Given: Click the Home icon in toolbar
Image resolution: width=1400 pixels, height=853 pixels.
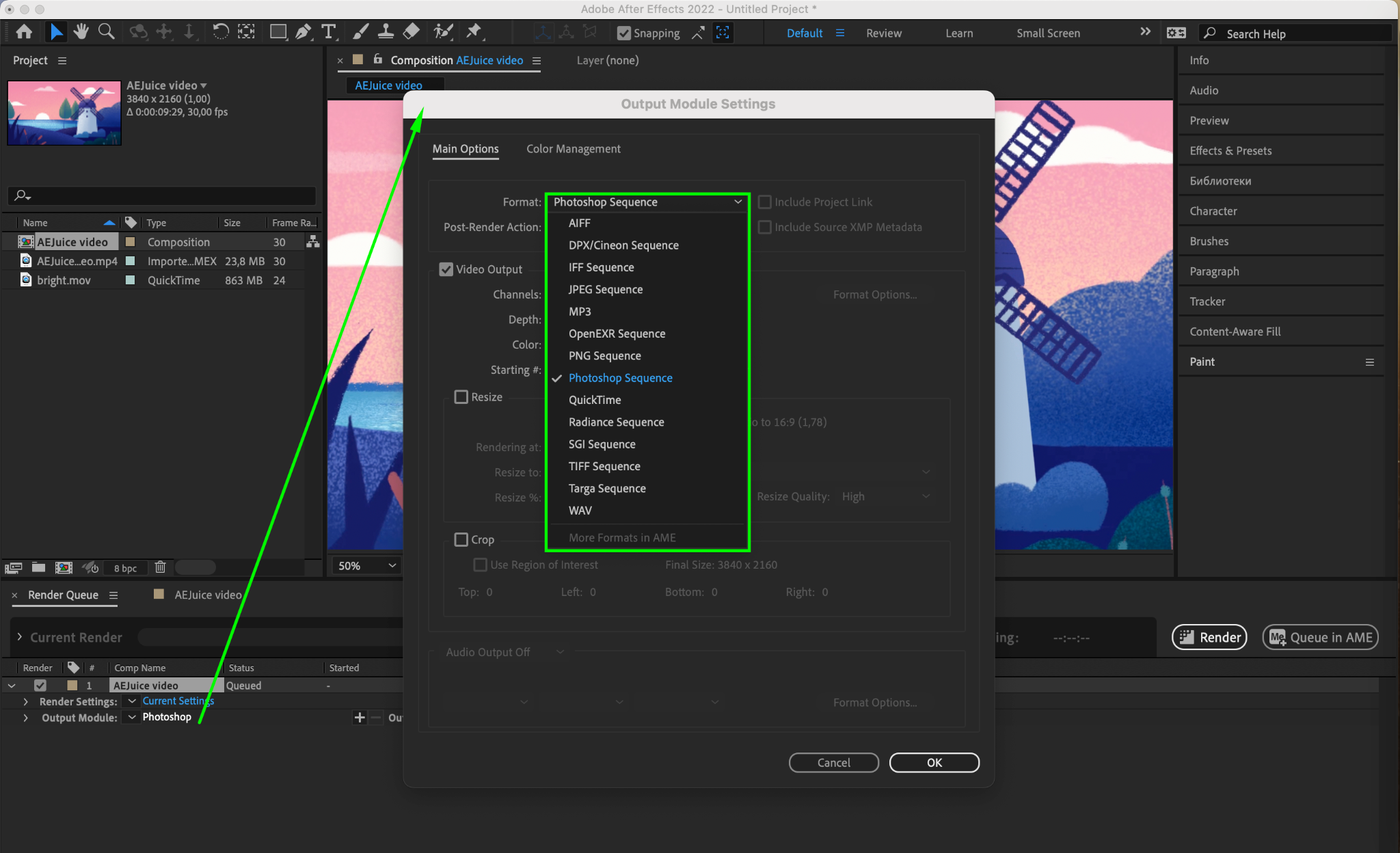Looking at the screenshot, I should [24, 32].
